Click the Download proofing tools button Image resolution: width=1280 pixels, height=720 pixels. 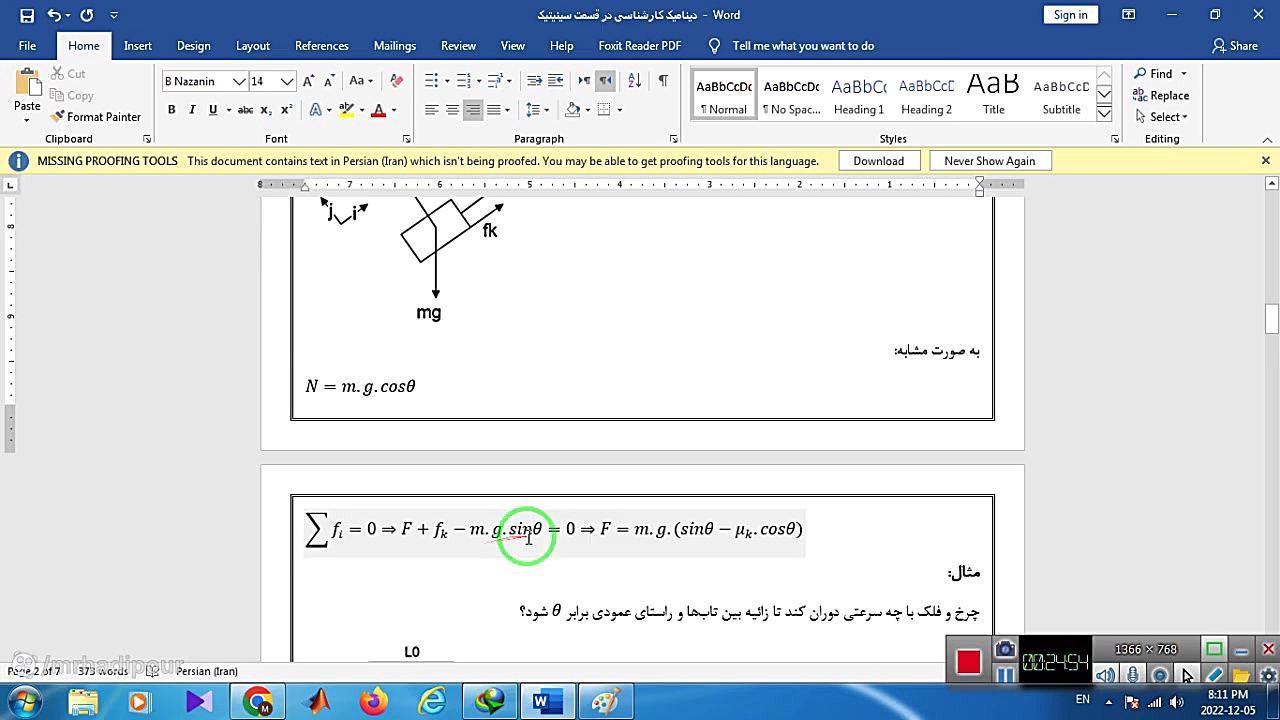[879, 161]
